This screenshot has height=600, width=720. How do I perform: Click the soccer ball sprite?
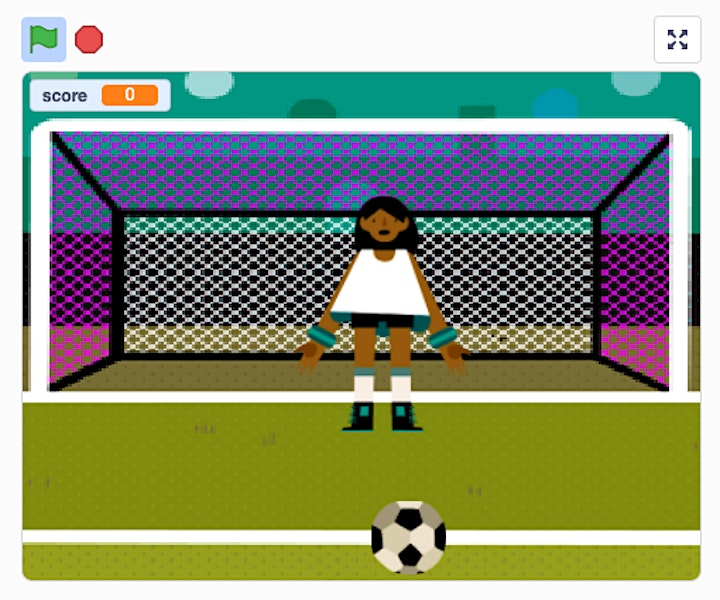(408, 537)
